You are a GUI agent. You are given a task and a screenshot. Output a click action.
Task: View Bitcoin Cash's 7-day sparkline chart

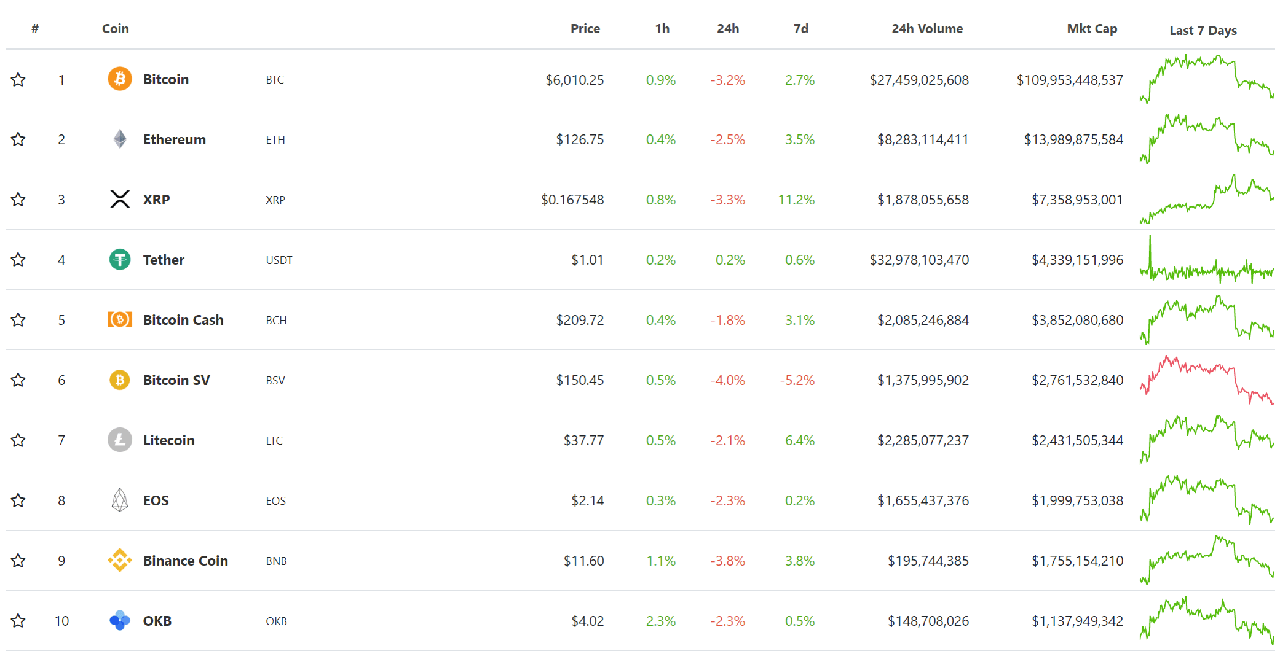click(x=1206, y=319)
